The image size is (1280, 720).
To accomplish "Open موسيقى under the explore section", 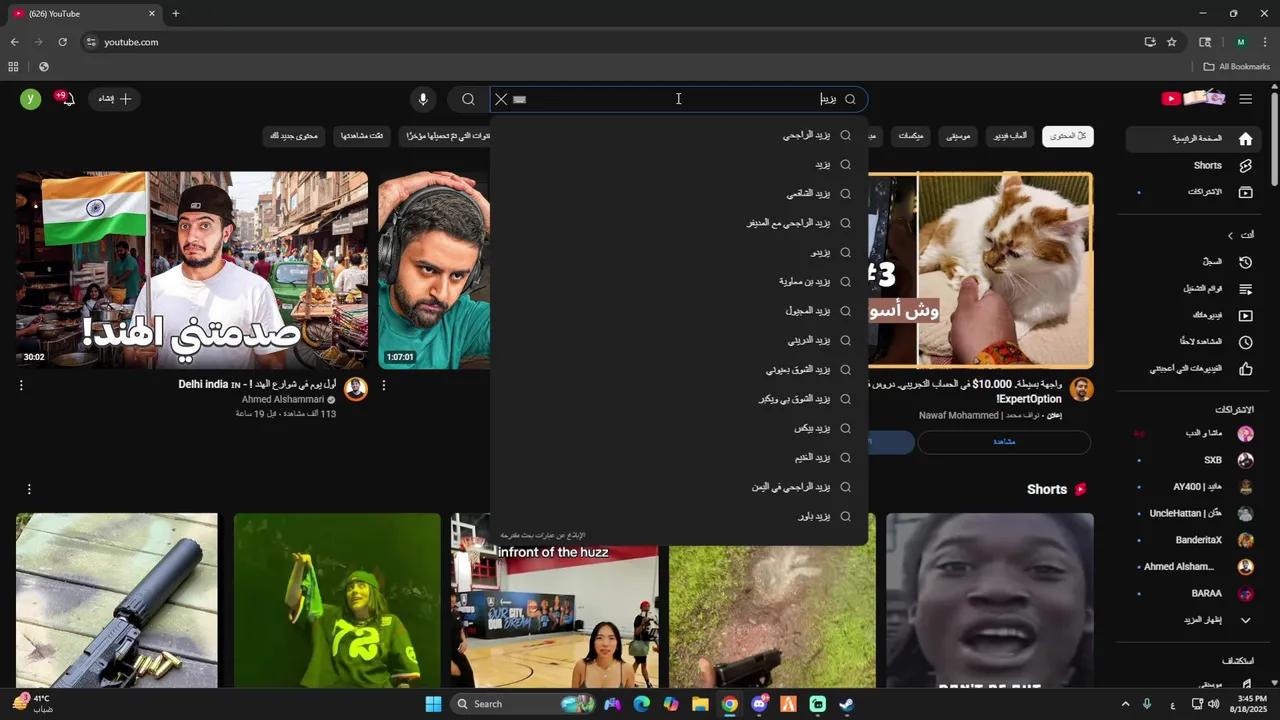I will point(1192,685).
